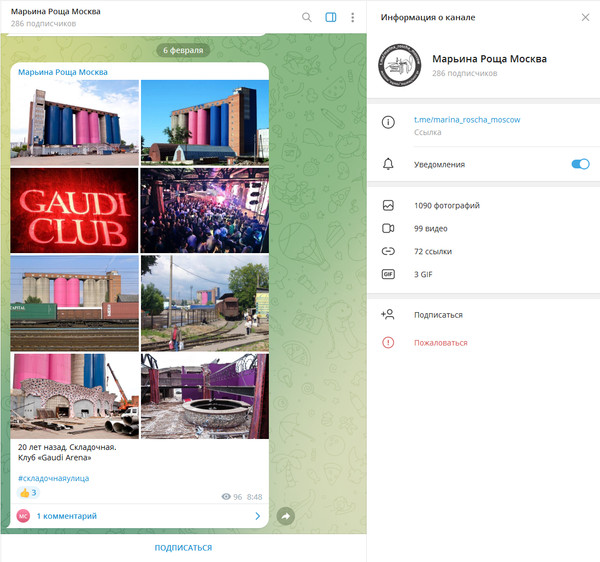Open 3 GIF shared media
Image resolution: width=600 pixels, height=562 pixels.
(x=423, y=274)
